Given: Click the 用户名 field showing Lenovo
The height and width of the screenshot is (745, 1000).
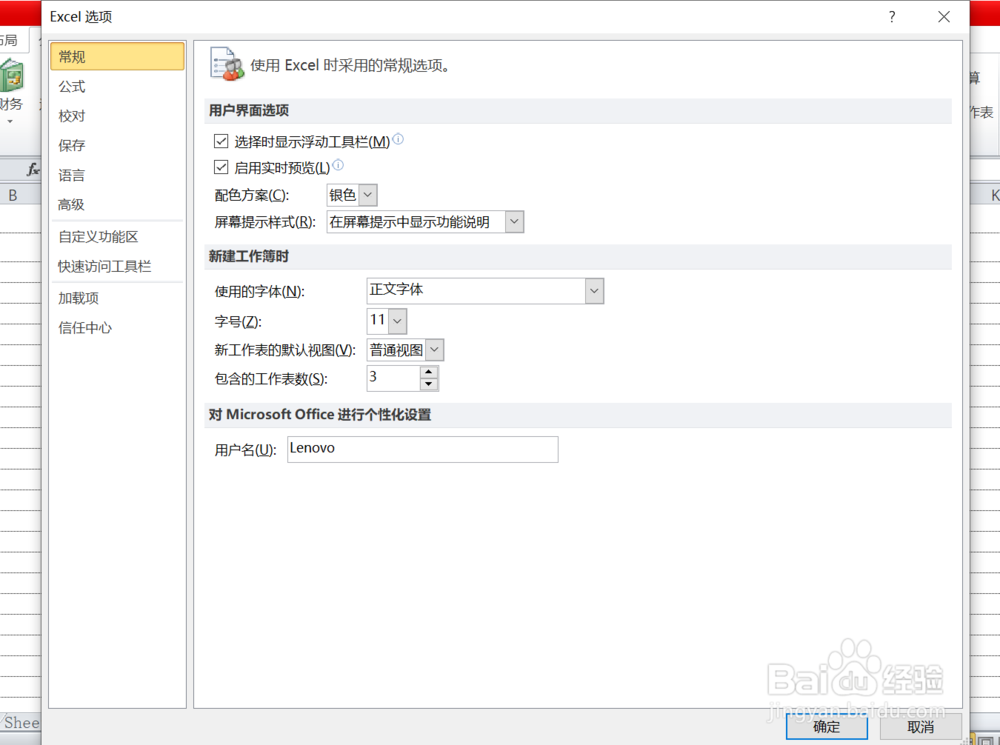Looking at the screenshot, I should pyautogui.click(x=422, y=449).
